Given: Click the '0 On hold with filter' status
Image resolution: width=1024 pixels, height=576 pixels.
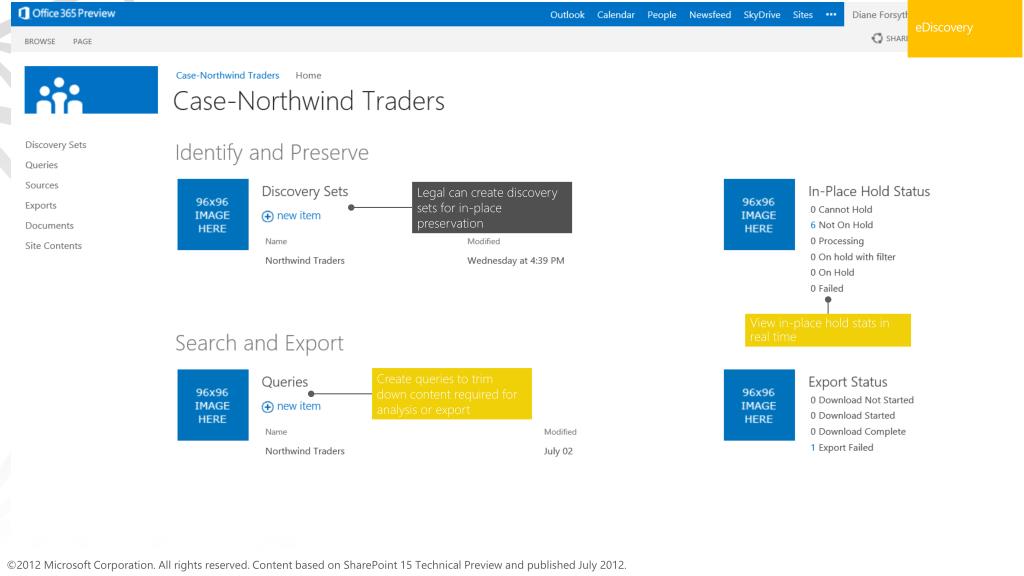Looking at the screenshot, I should [x=853, y=257].
